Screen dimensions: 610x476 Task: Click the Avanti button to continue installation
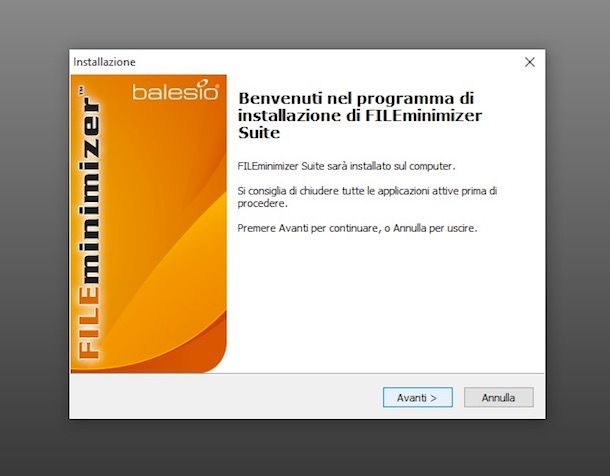coord(417,397)
